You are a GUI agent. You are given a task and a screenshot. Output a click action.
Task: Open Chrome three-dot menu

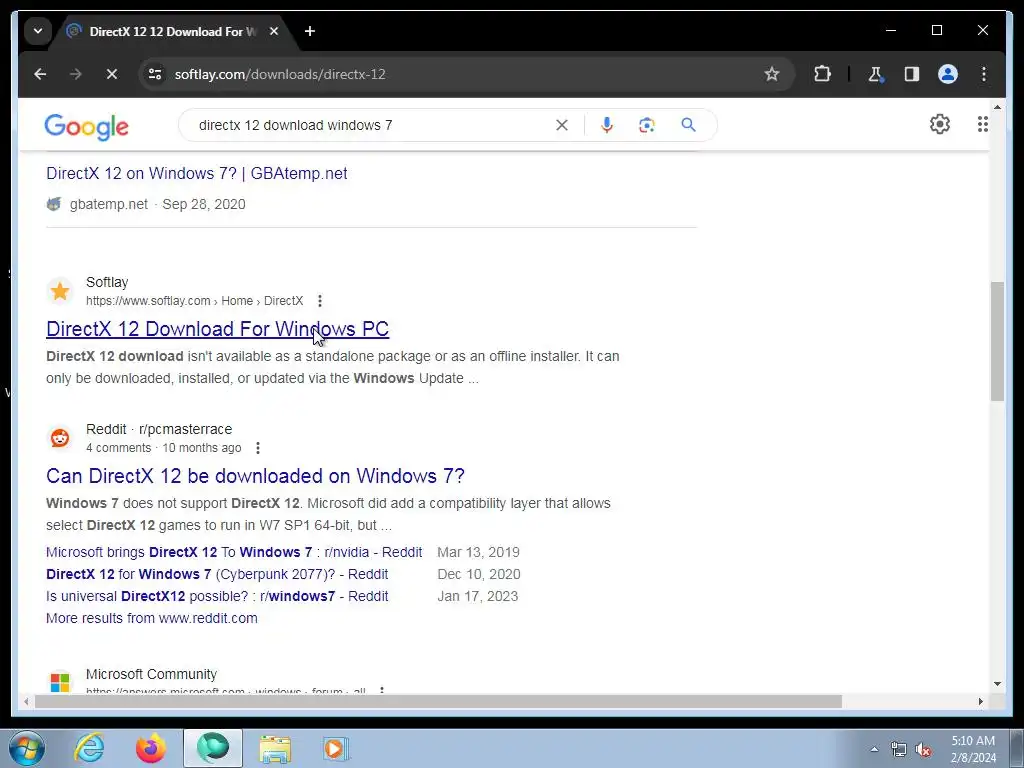point(984,74)
